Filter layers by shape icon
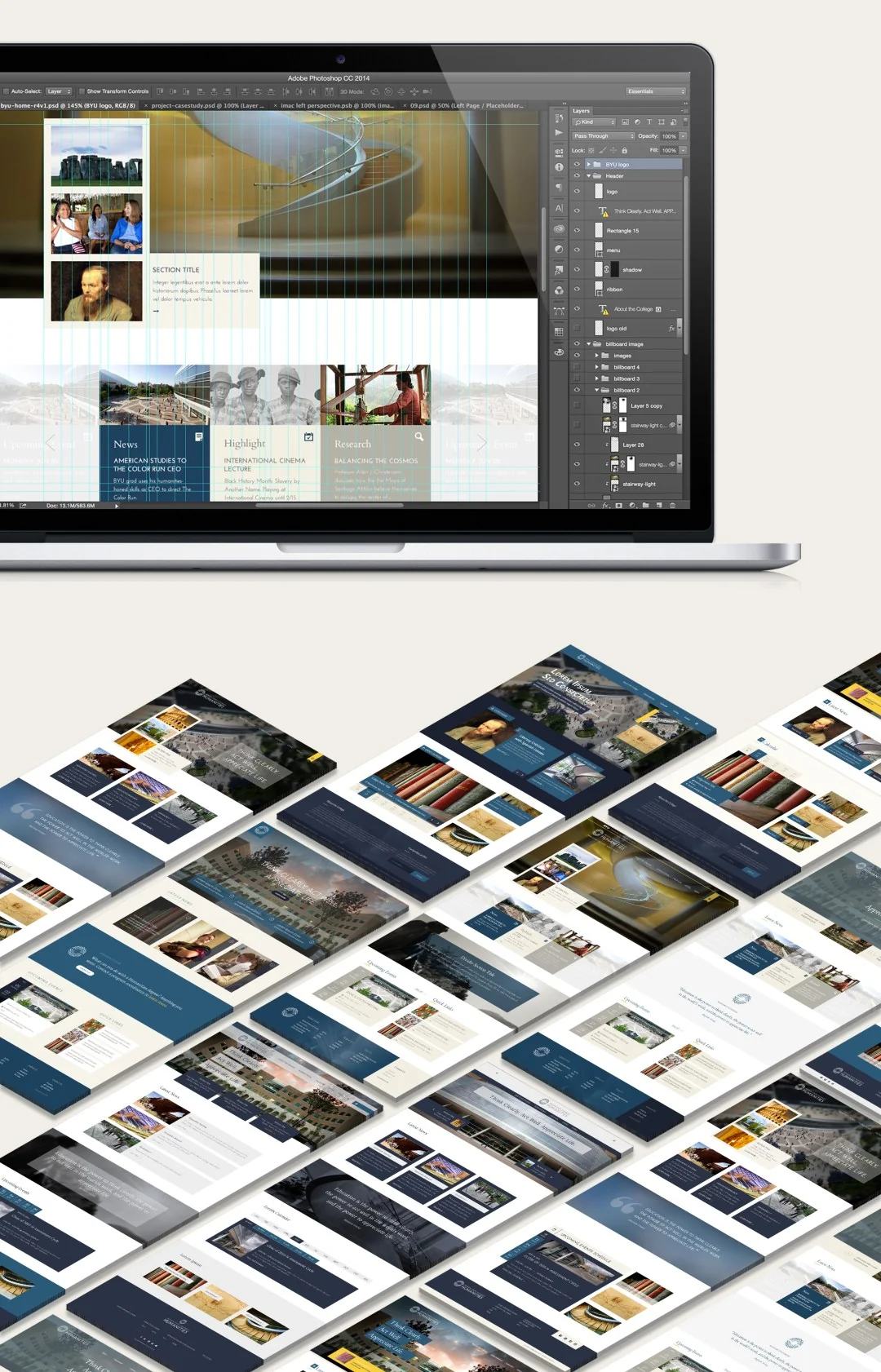 pyautogui.click(x=661, y=122)
